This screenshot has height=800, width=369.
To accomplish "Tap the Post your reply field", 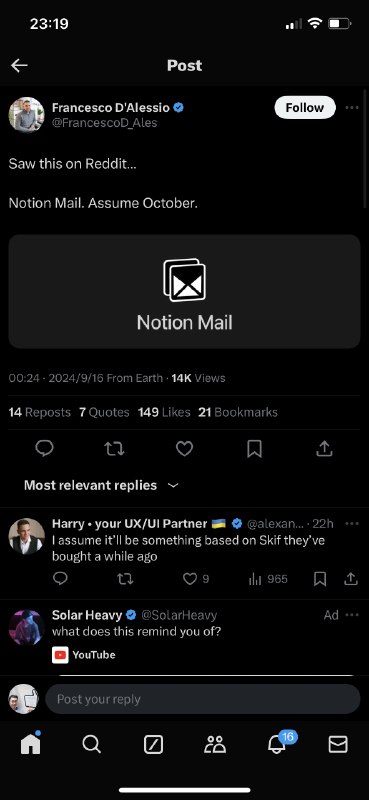I will 203,699.
